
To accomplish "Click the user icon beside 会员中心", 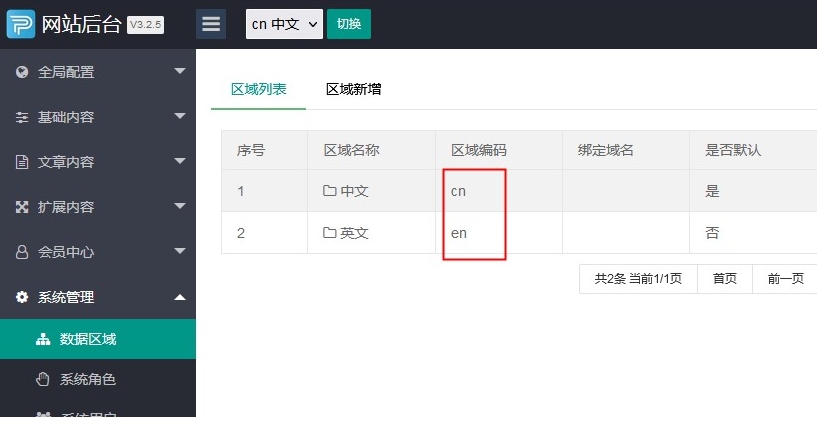I will (22, 252).
